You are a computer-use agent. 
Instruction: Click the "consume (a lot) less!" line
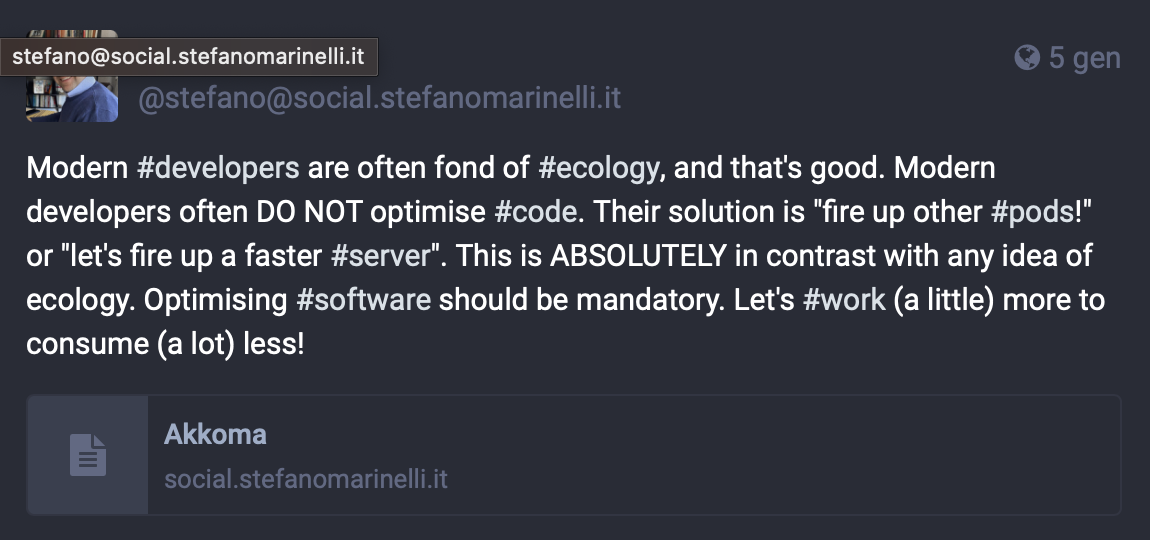click(165, 344)
